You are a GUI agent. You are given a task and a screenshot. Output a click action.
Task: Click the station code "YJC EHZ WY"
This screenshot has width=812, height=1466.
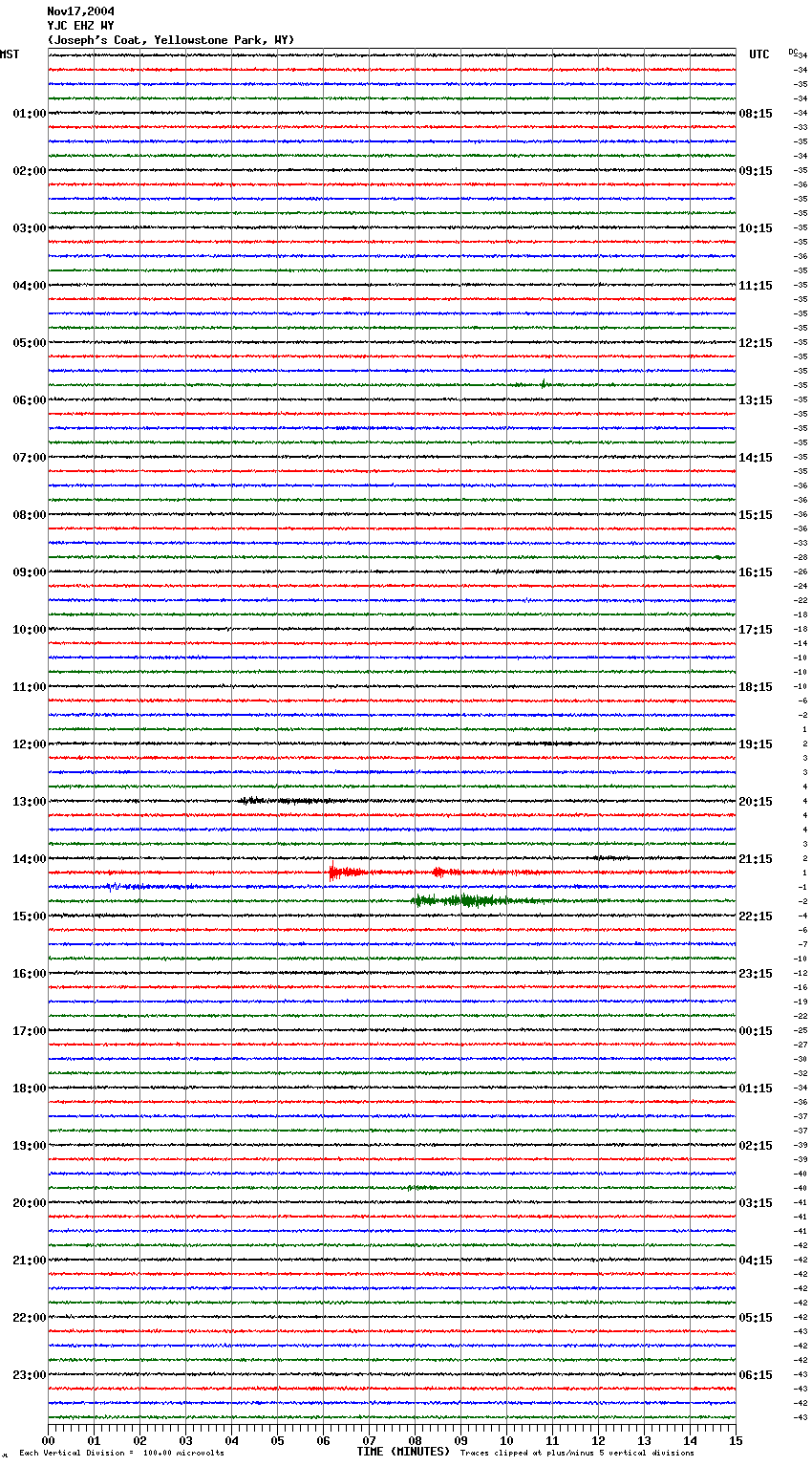click(x=80, y=26)
